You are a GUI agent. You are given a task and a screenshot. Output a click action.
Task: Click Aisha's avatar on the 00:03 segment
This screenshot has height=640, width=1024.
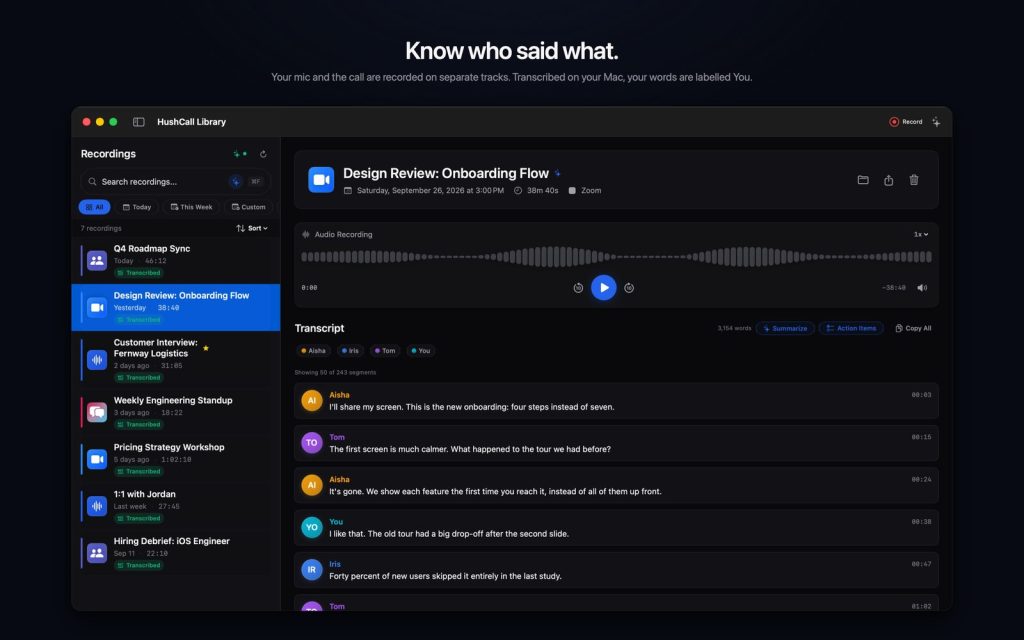(x=312, y=400)
